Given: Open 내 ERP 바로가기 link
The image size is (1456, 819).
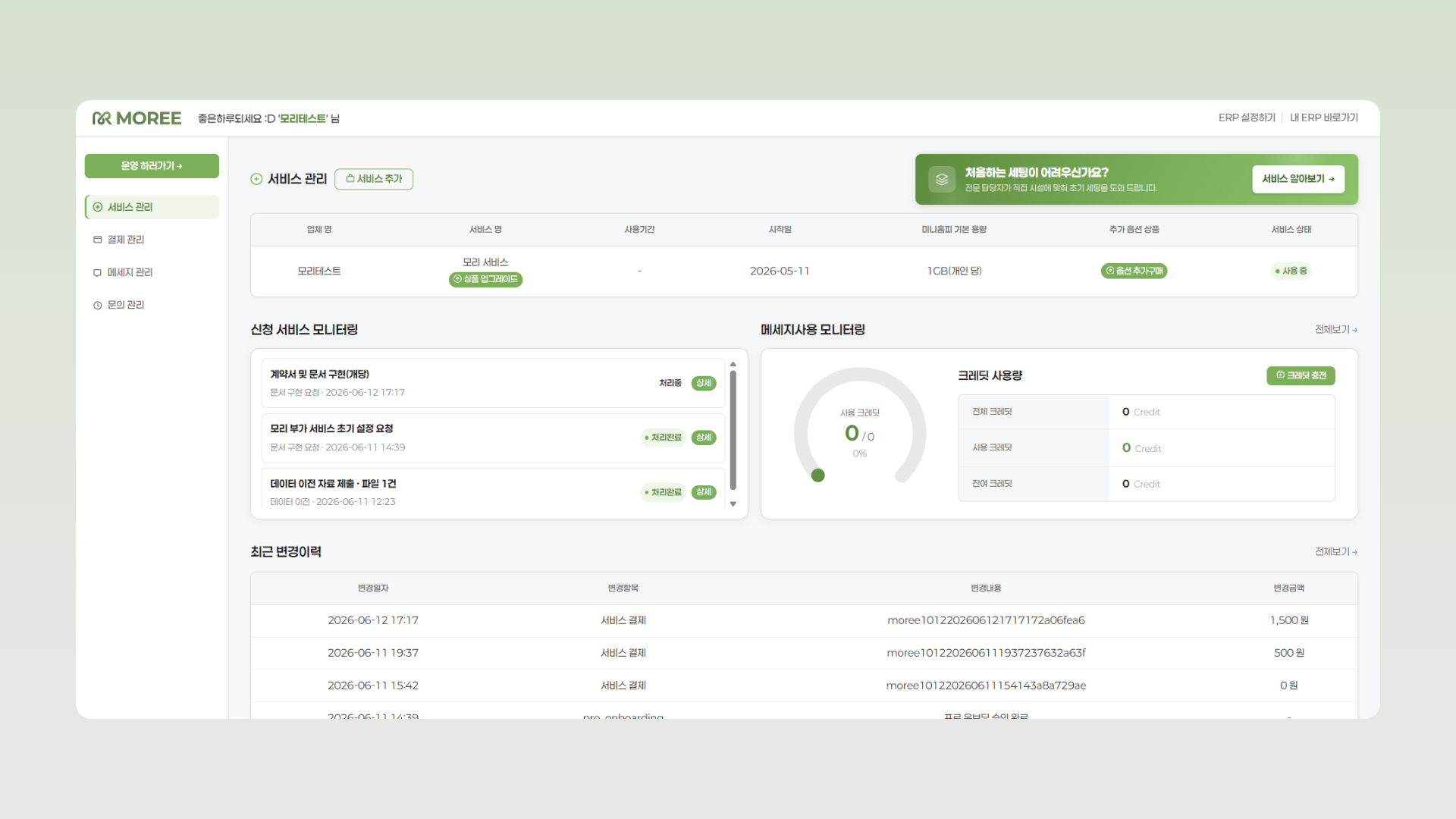Looking at the screenshot, I should [1324, 118].
